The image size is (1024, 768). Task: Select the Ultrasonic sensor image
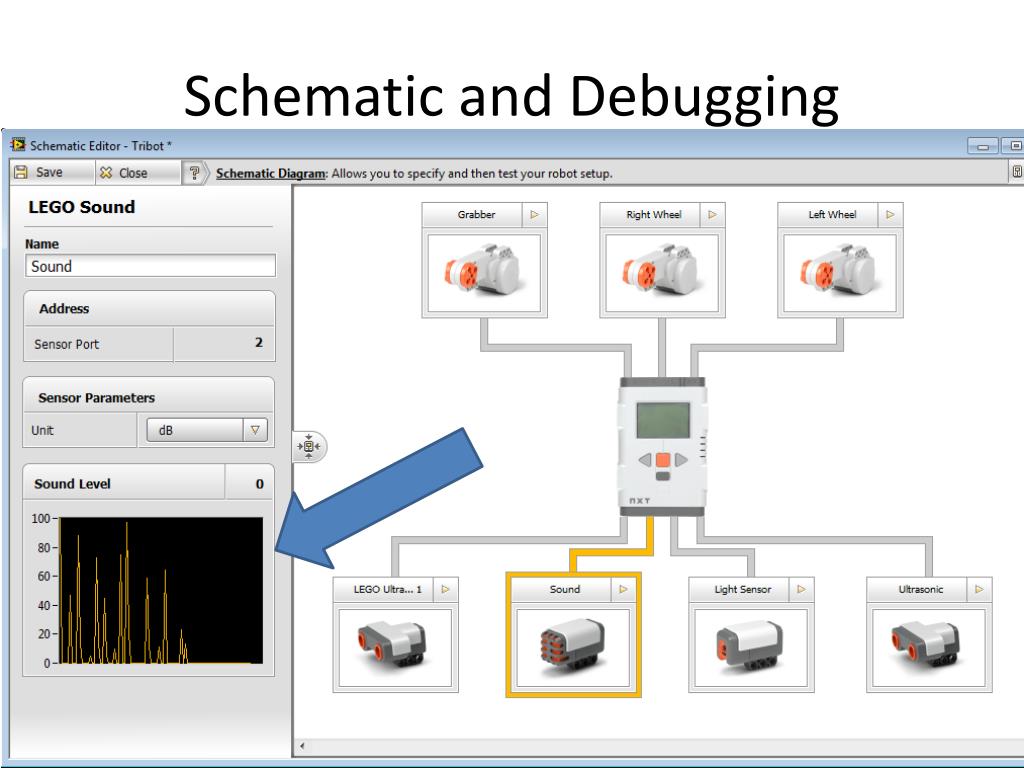coord(929,648)
